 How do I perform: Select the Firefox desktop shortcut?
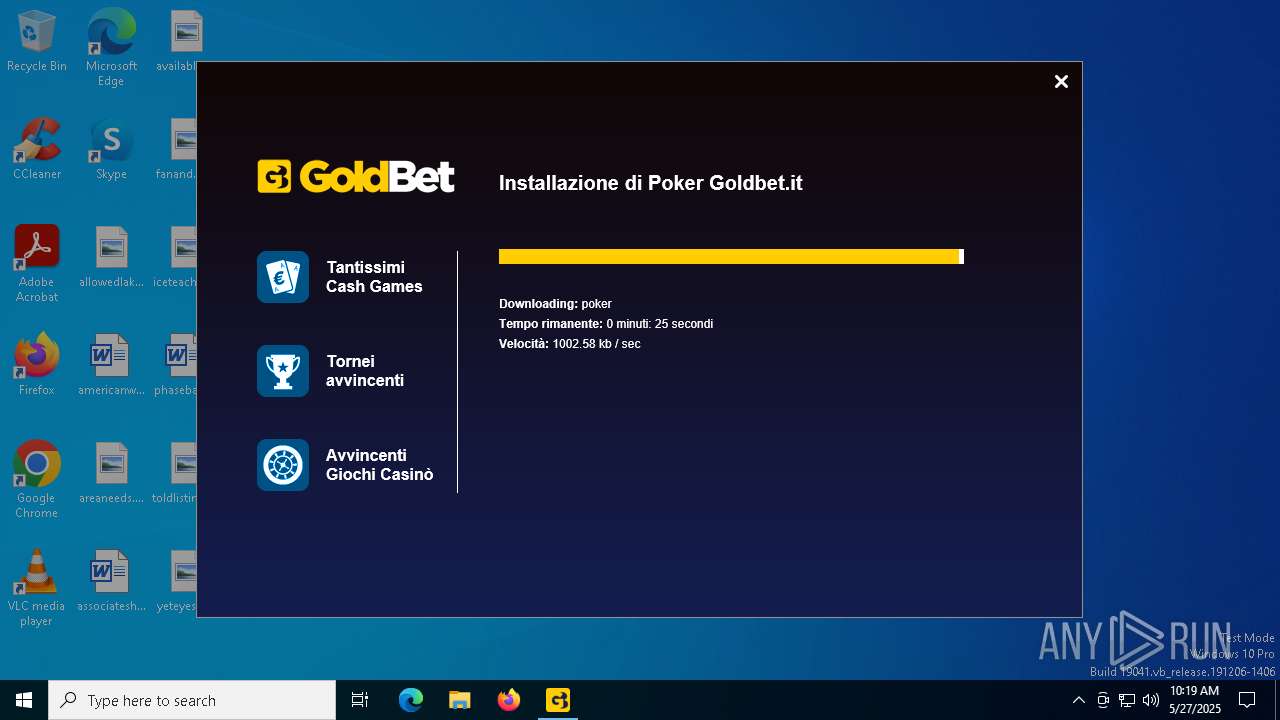(37, 366)
